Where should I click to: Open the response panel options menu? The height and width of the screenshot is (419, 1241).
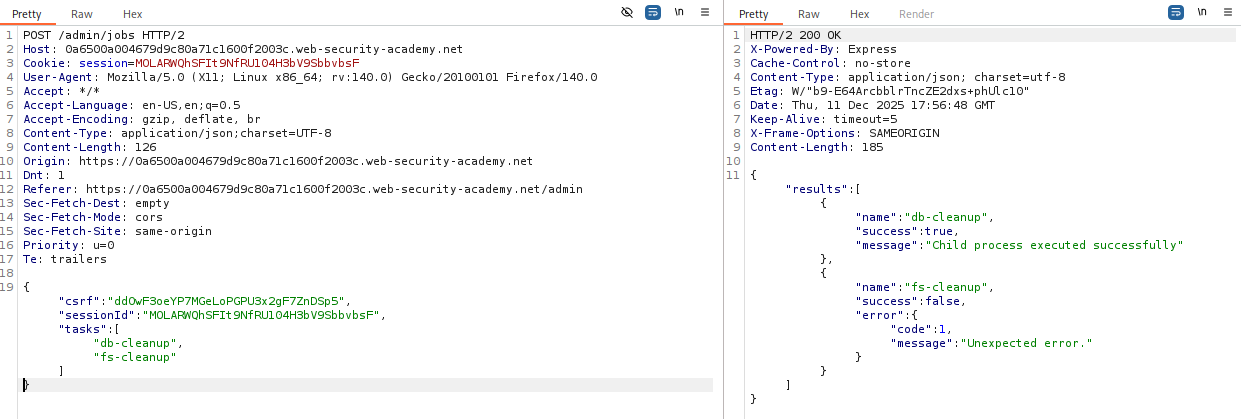tap(1228, 13)
